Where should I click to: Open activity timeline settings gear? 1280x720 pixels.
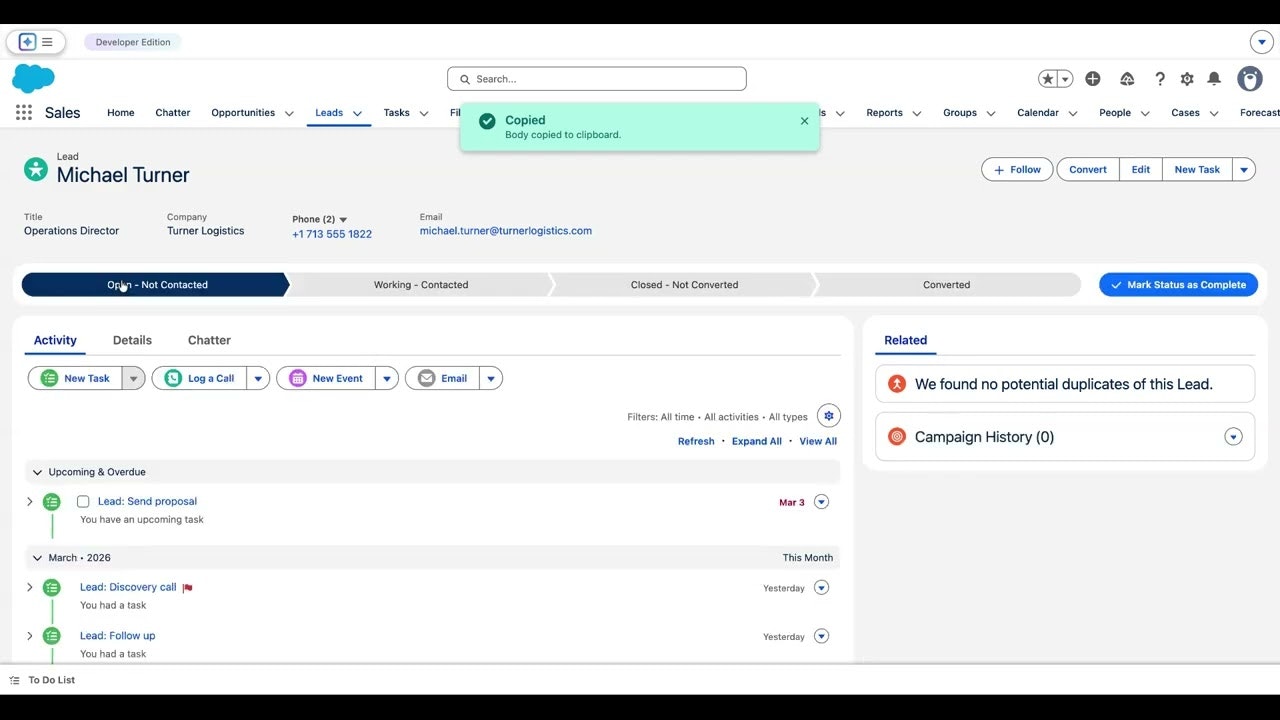tap(828, 415)
